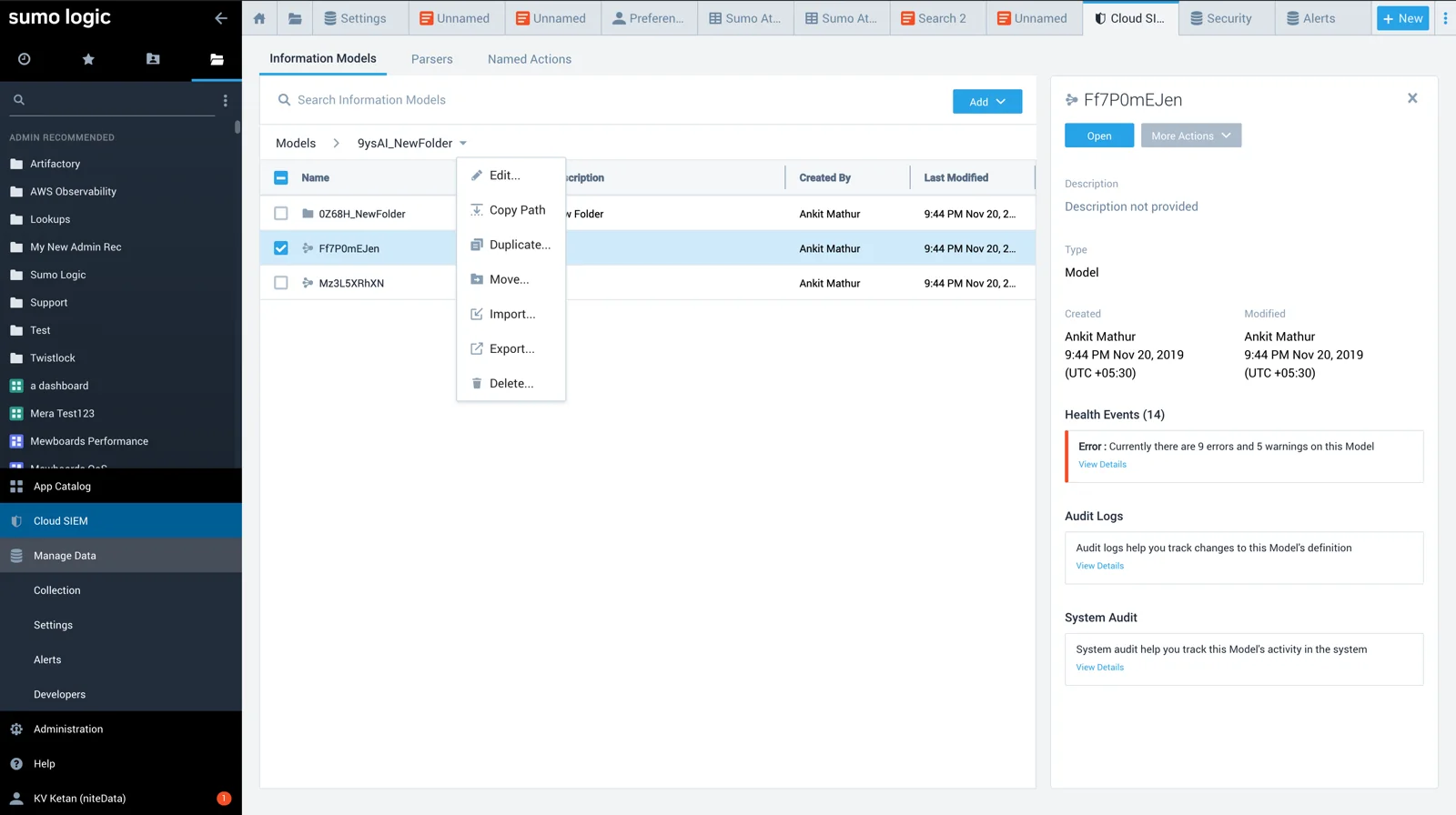Viewport: 1456px width, 815px height.
Task: Click the trash icon for Delete
Action: tap(476, 384)
